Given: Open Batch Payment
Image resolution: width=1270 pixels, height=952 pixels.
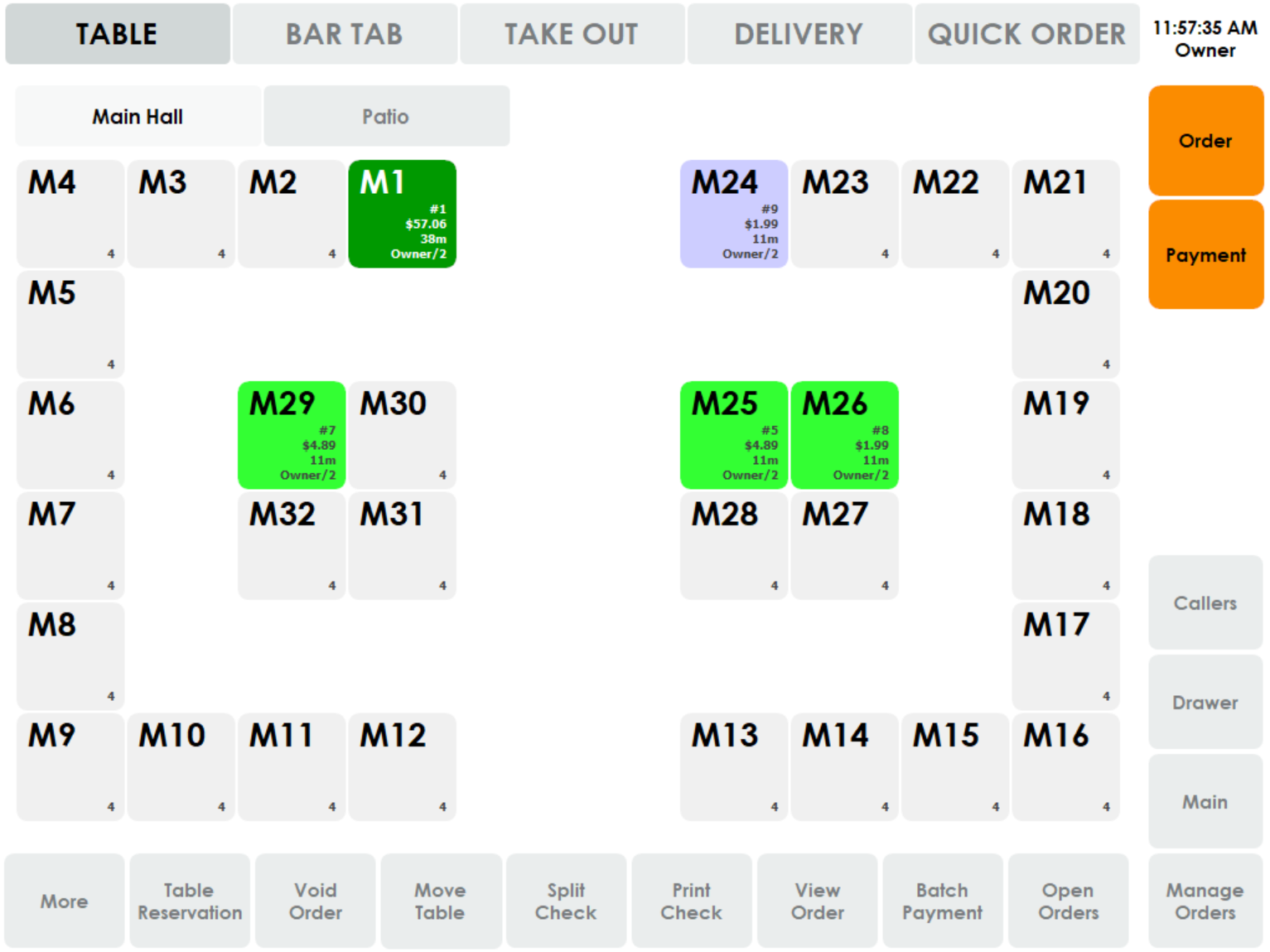Looking at the screenshot, I should [x=943, y=901].
